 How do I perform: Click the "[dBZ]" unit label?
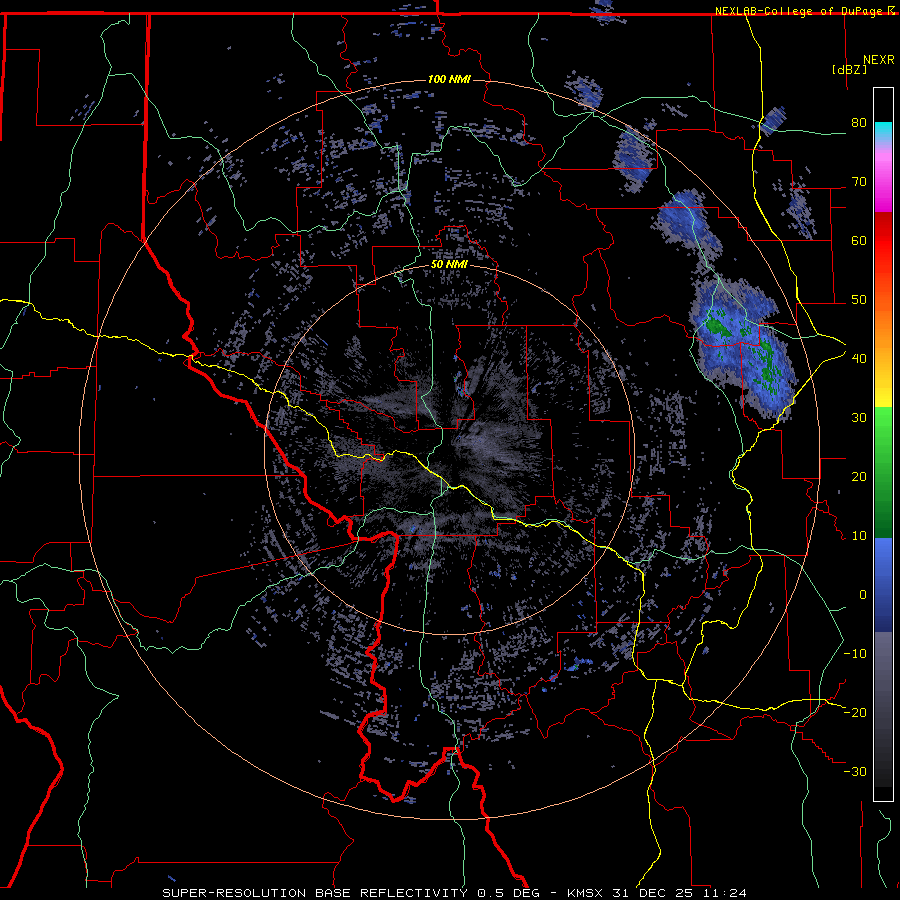[849, 69]
